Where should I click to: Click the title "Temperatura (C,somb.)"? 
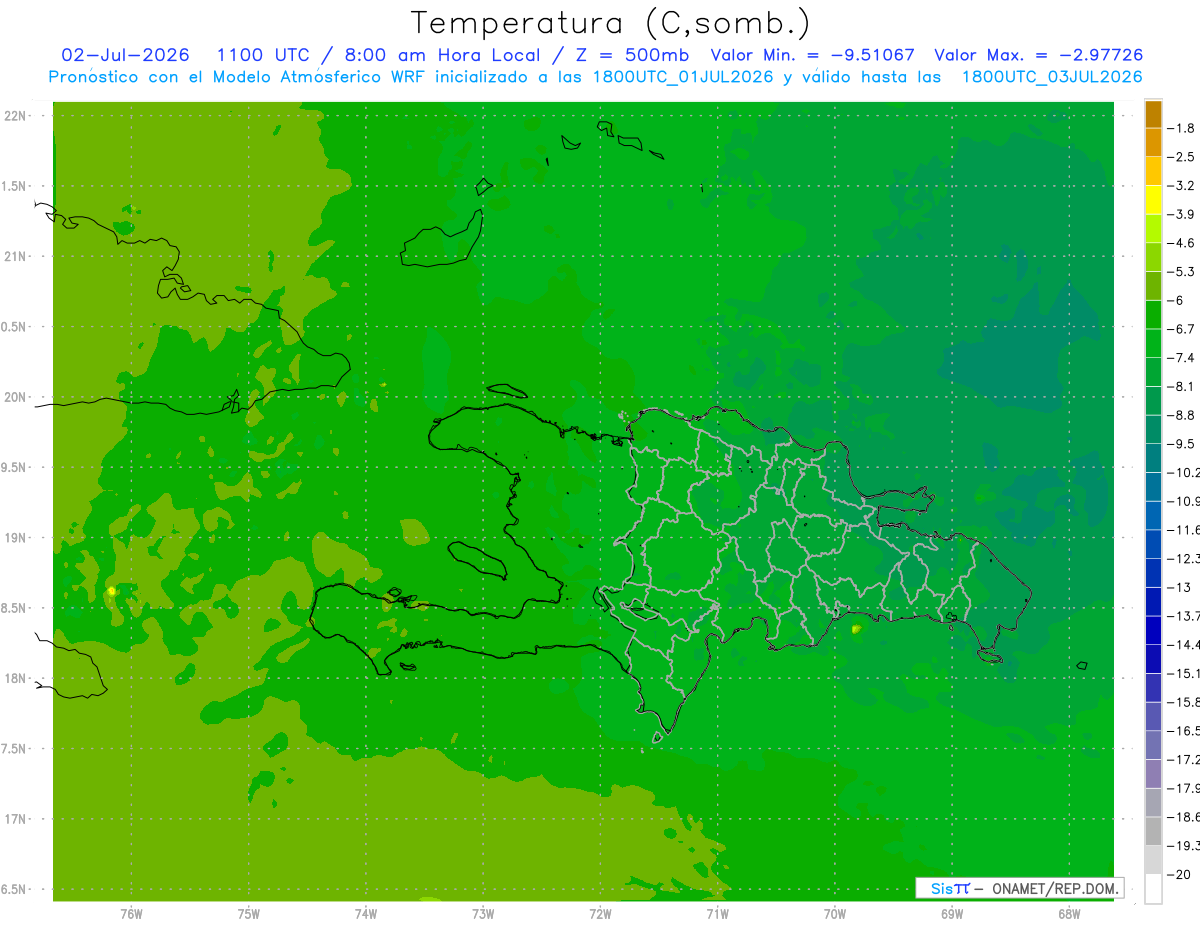[610, 23]
